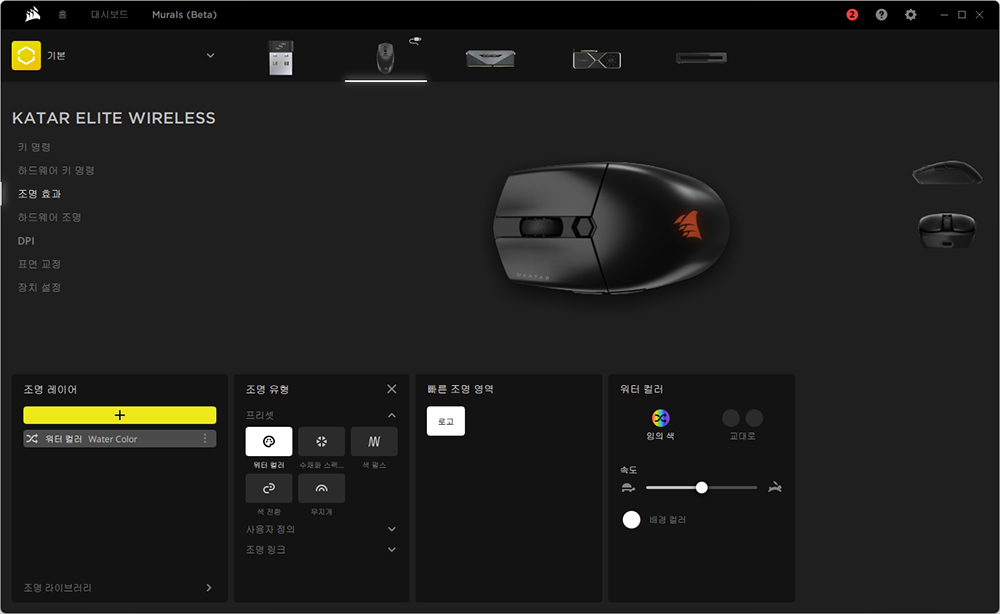Choose the 색 전환 color shift preset
Screen dimensions: 1000x614
pyautogui.click(x=269, y=488)
